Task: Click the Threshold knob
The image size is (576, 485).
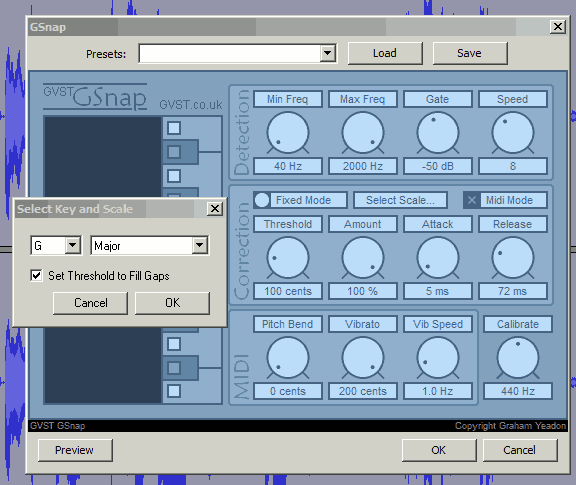Action: coord(288,258)
